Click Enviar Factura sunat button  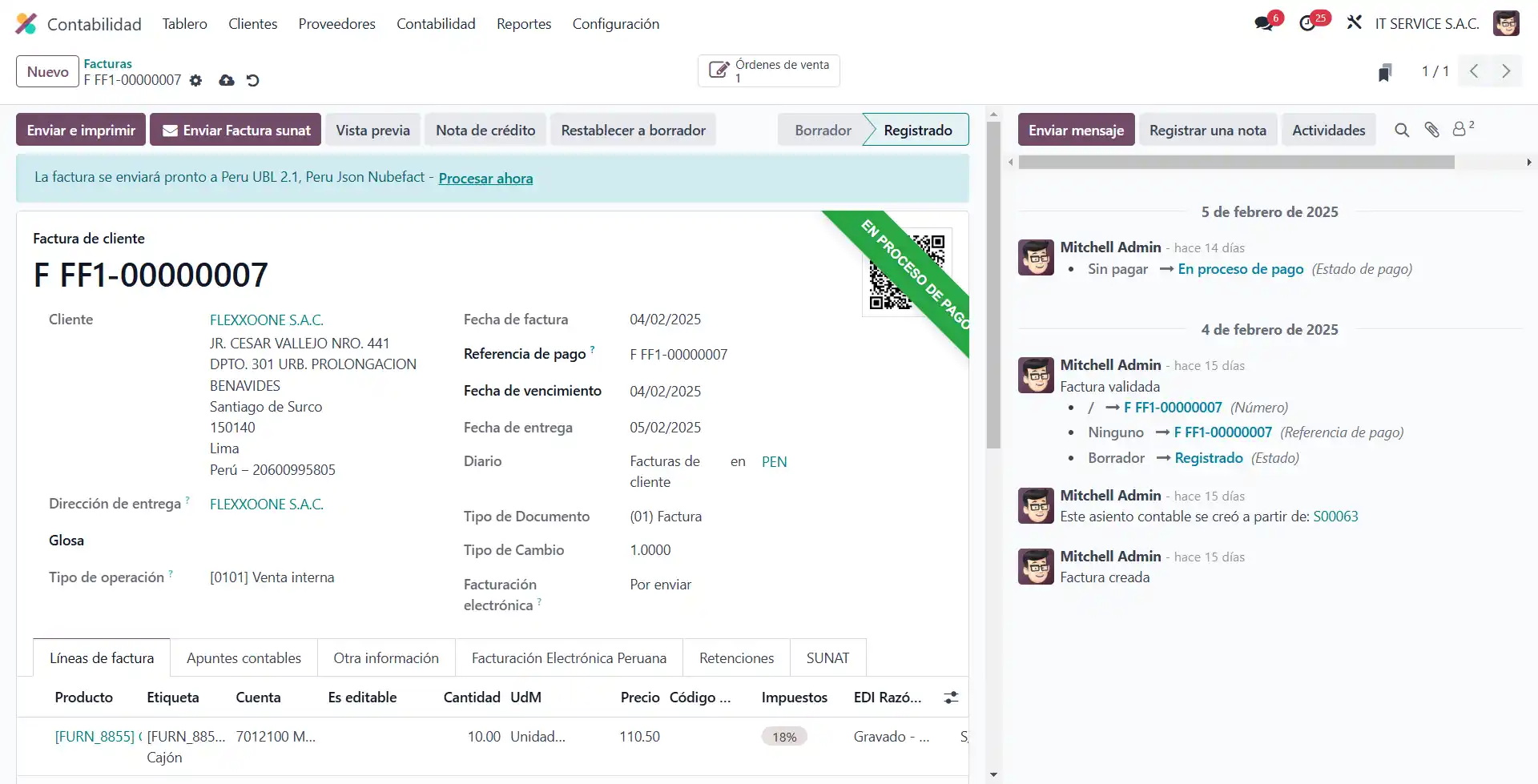coord(236,130)
